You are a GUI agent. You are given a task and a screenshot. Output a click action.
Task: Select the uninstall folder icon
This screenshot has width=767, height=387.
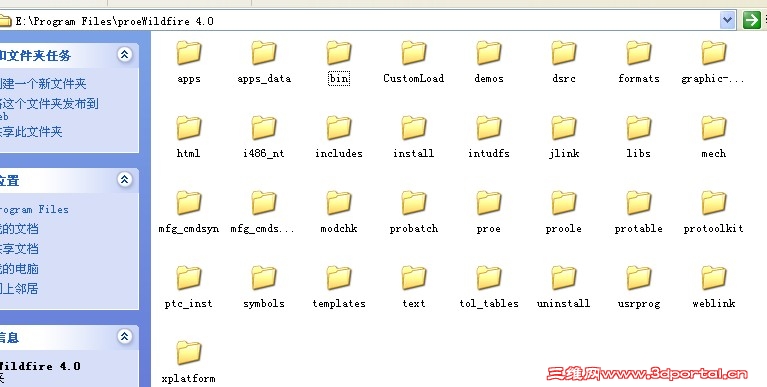[564, 278]
